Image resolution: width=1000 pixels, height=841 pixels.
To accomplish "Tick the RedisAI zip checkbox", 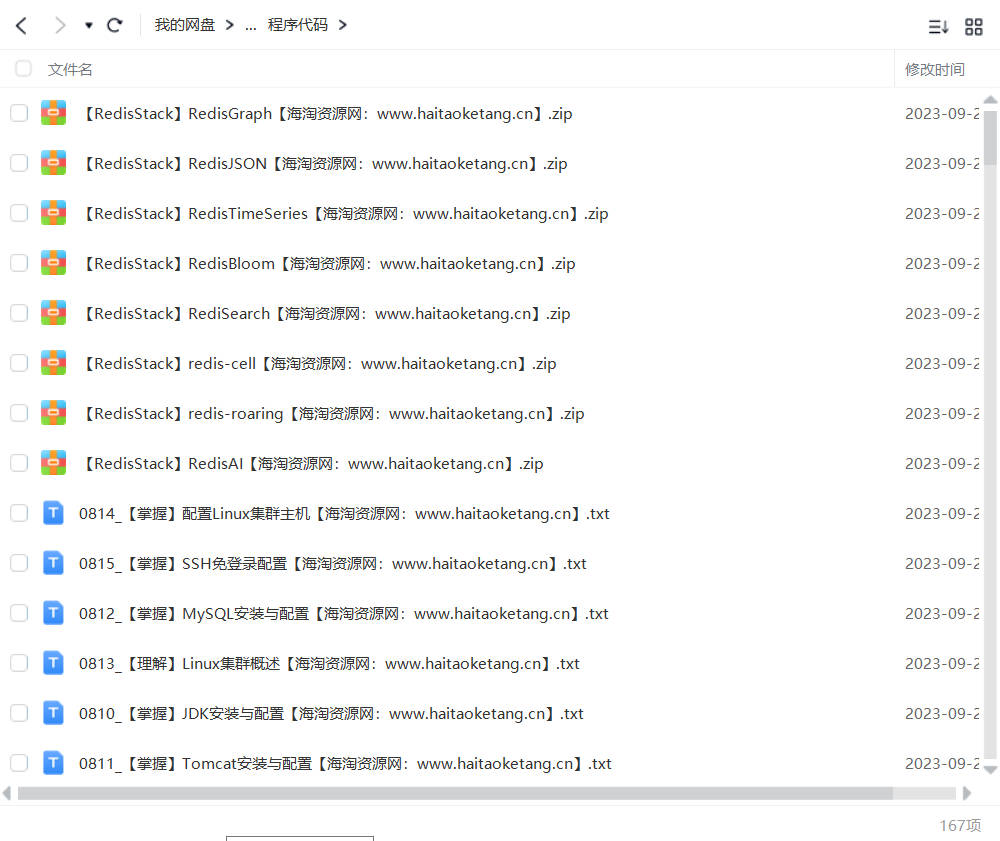I will click(x=19, y=463).
